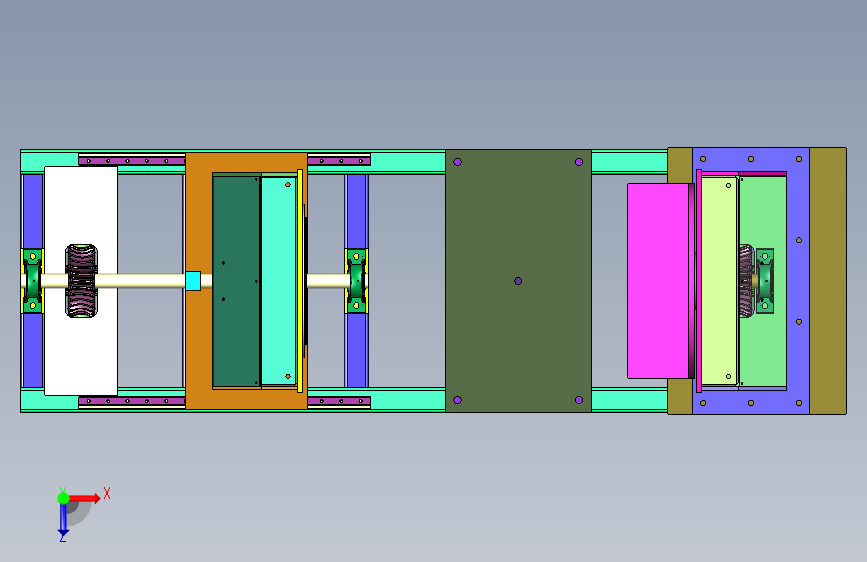
Task: Select the upper-left purple linear guide rail
Action: coord(132,161)
